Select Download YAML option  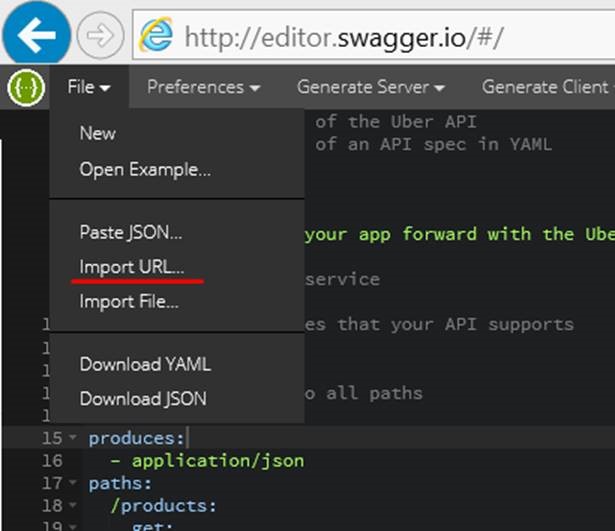[145, 364]
